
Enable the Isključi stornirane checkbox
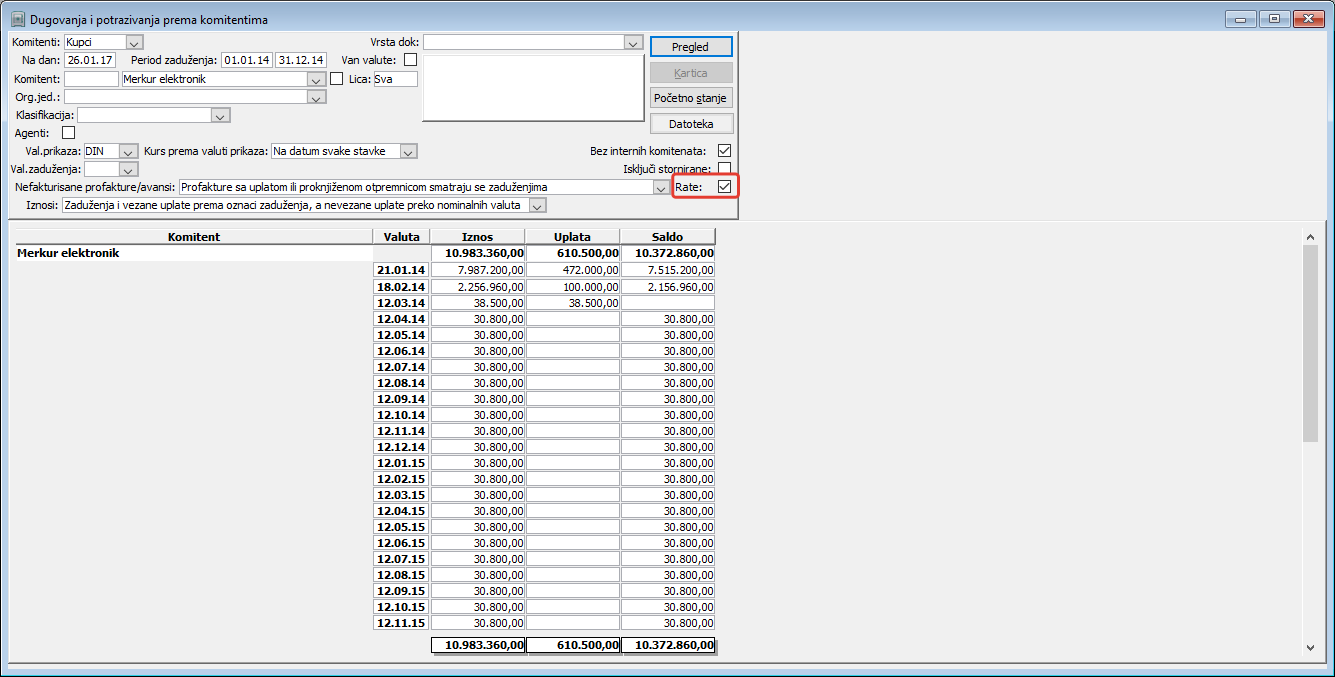click(725, 169)
